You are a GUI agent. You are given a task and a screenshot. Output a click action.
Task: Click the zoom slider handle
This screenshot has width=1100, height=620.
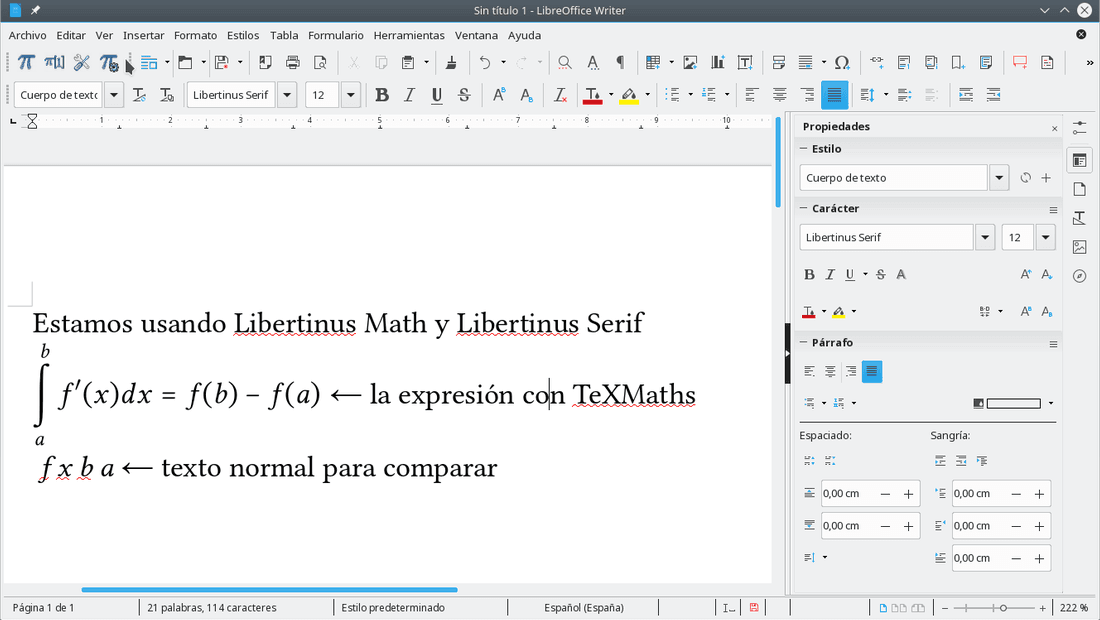tap(1003, 608)
